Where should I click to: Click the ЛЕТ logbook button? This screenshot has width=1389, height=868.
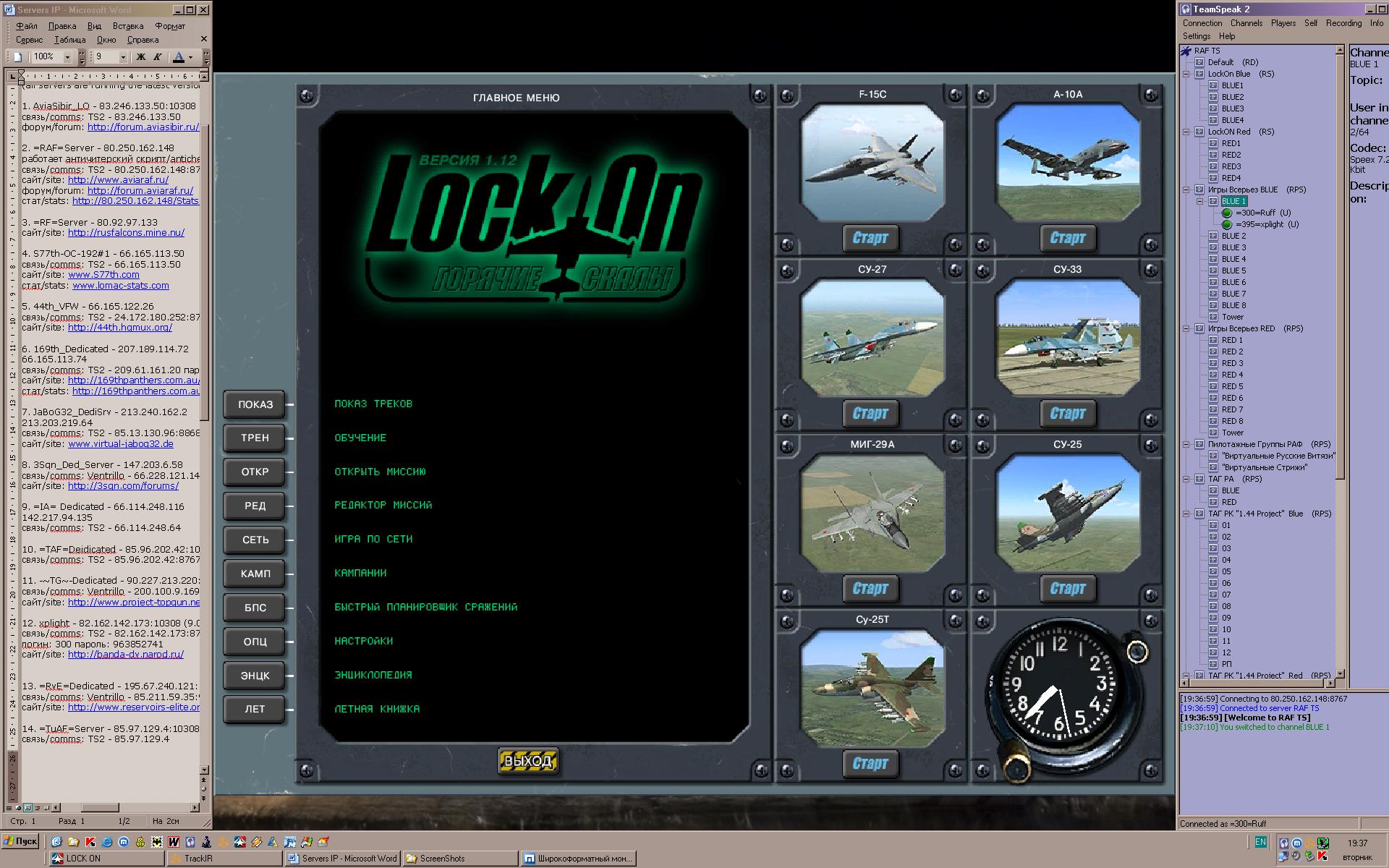point(255,709)
